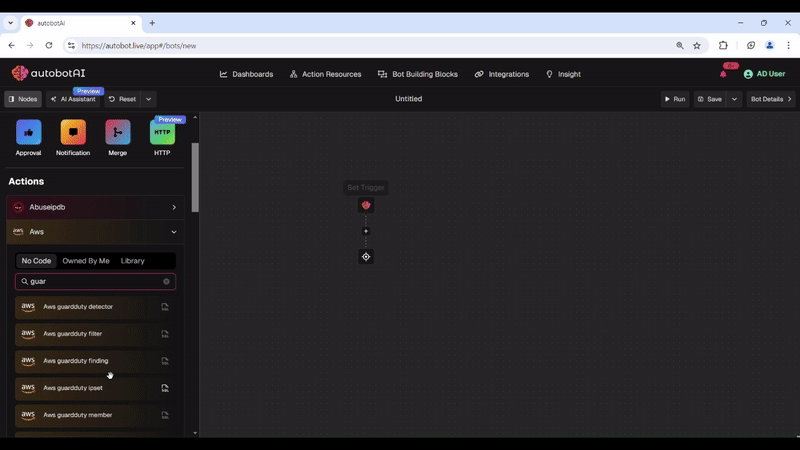
Task: Select the Aws guardduty ipset action
Action: click(95, 388)
